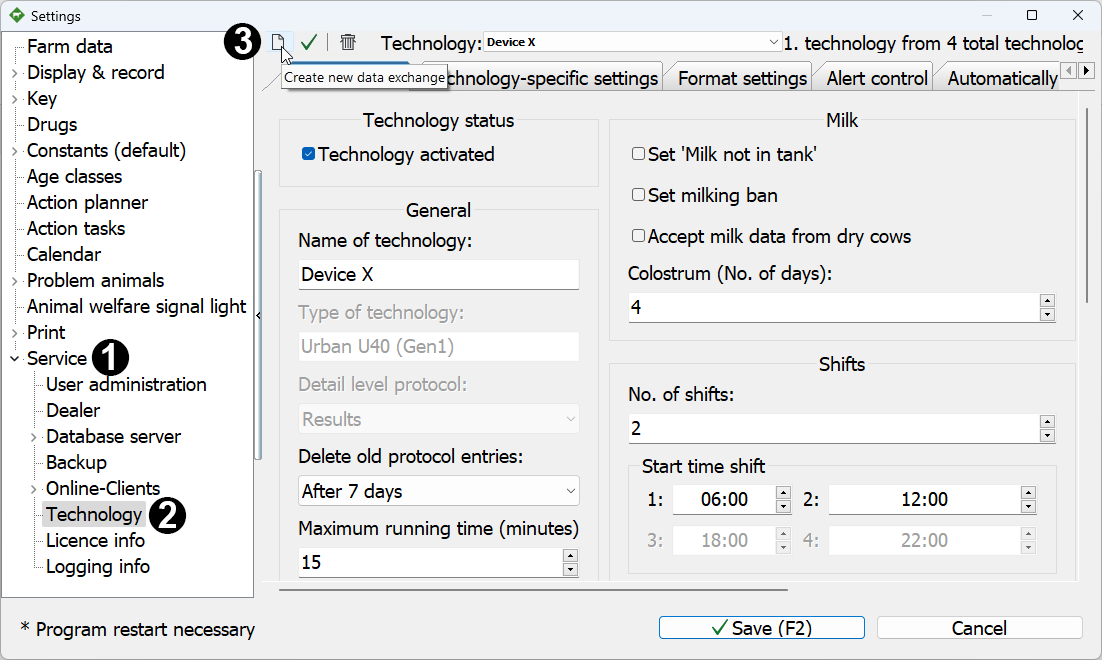
Task: Decrease Colostrum days with the down arrow
Action: [x=1047, y=314]
